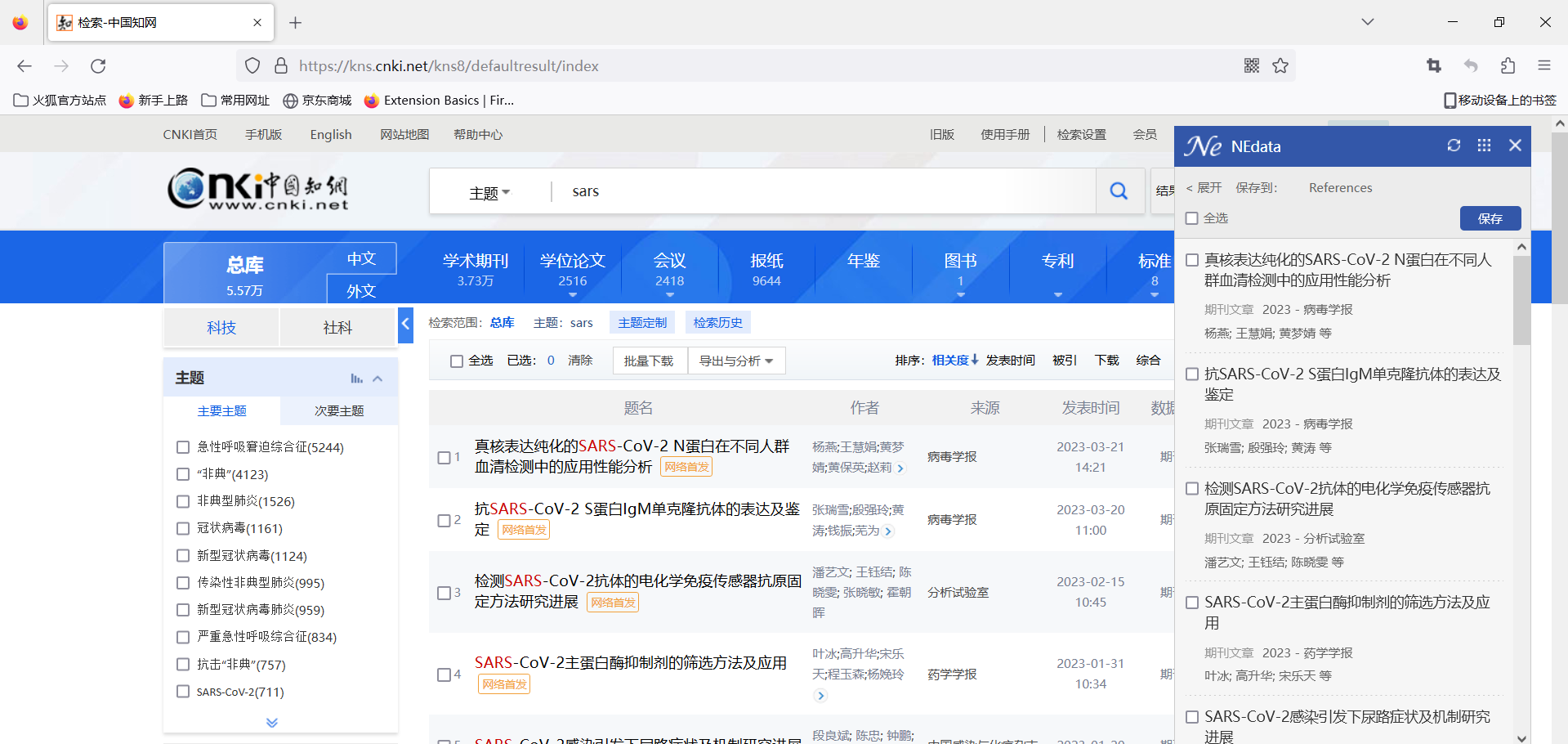Open the 京东商城 bookmark
Screen dimensions: 1568x744
click(x=317, y=100)
